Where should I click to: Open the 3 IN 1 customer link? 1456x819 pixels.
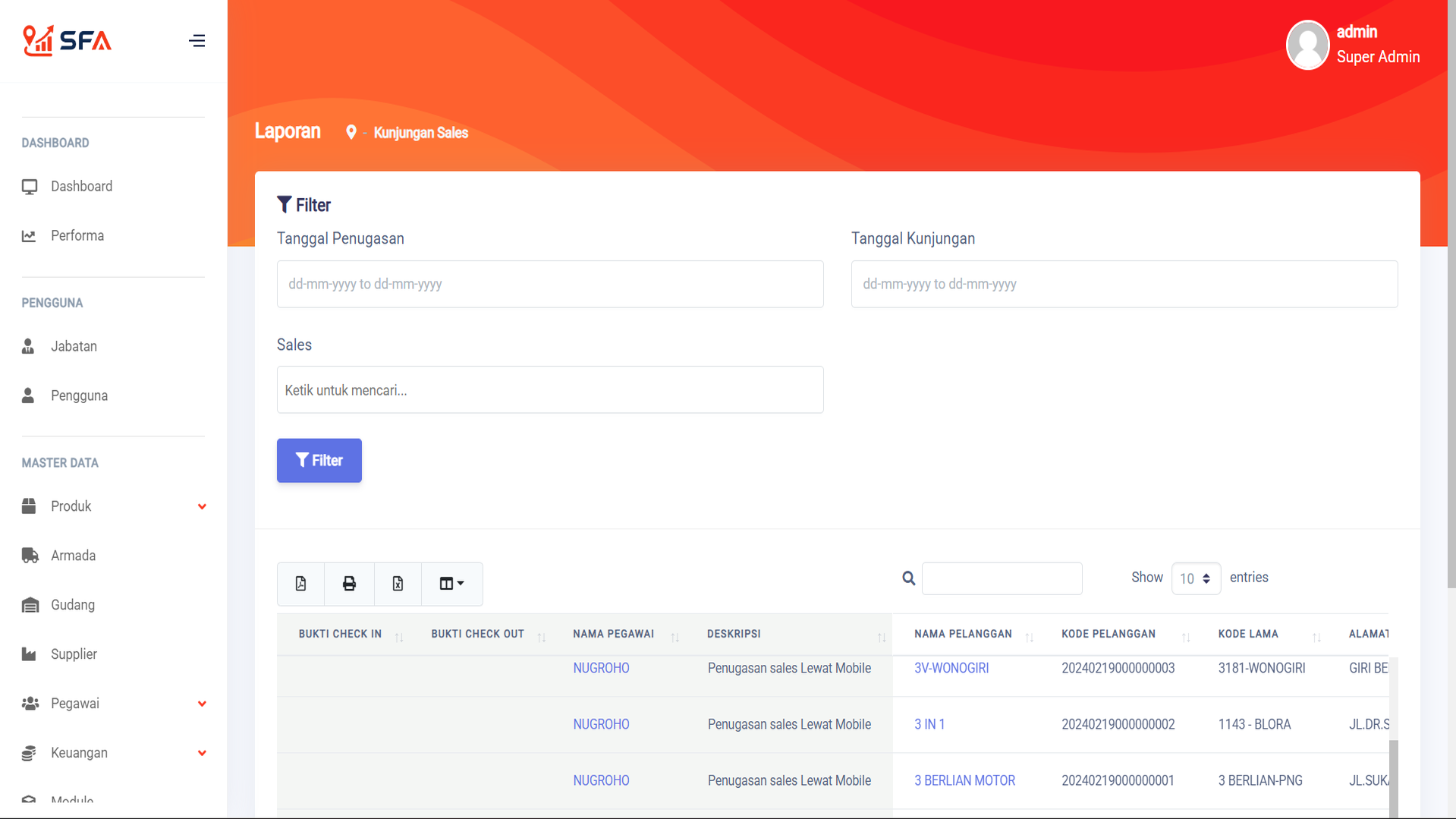pos(929,725)
